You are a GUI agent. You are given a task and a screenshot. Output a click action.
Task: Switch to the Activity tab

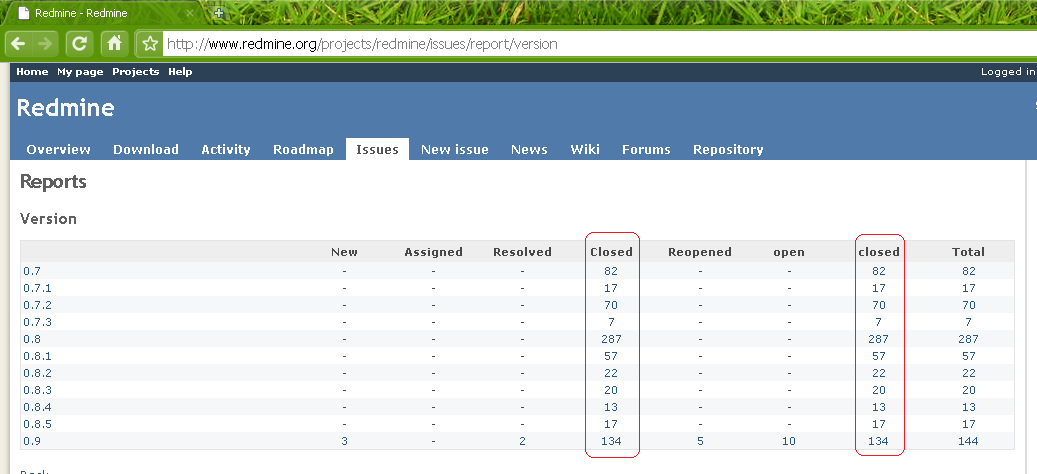click(x=226, y=149)
